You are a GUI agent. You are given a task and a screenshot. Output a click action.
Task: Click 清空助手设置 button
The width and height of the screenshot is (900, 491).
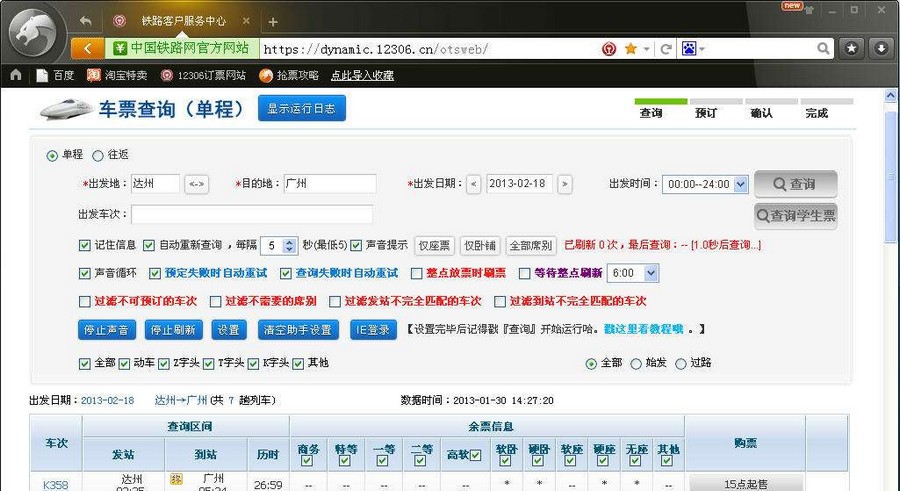tap(298, 330)
